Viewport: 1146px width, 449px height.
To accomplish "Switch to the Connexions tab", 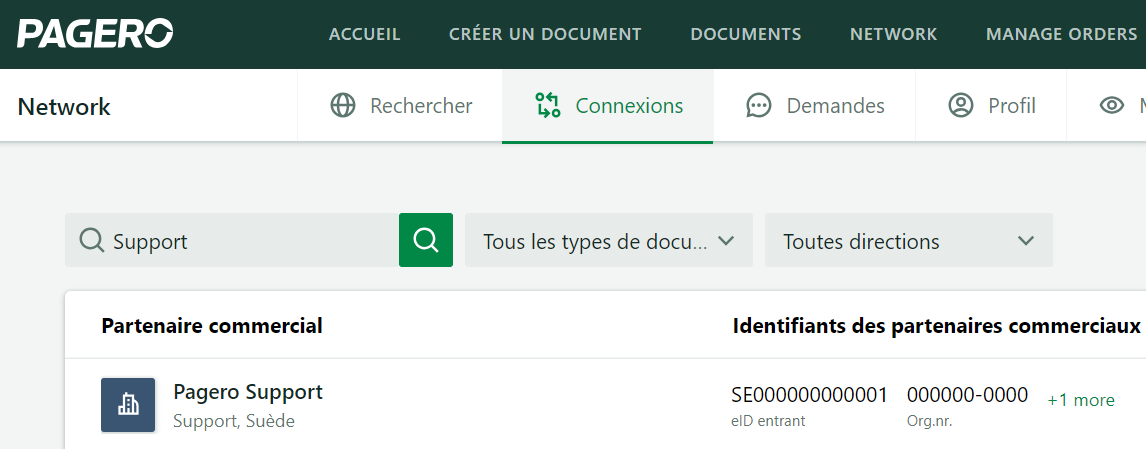I will [607, 105].
